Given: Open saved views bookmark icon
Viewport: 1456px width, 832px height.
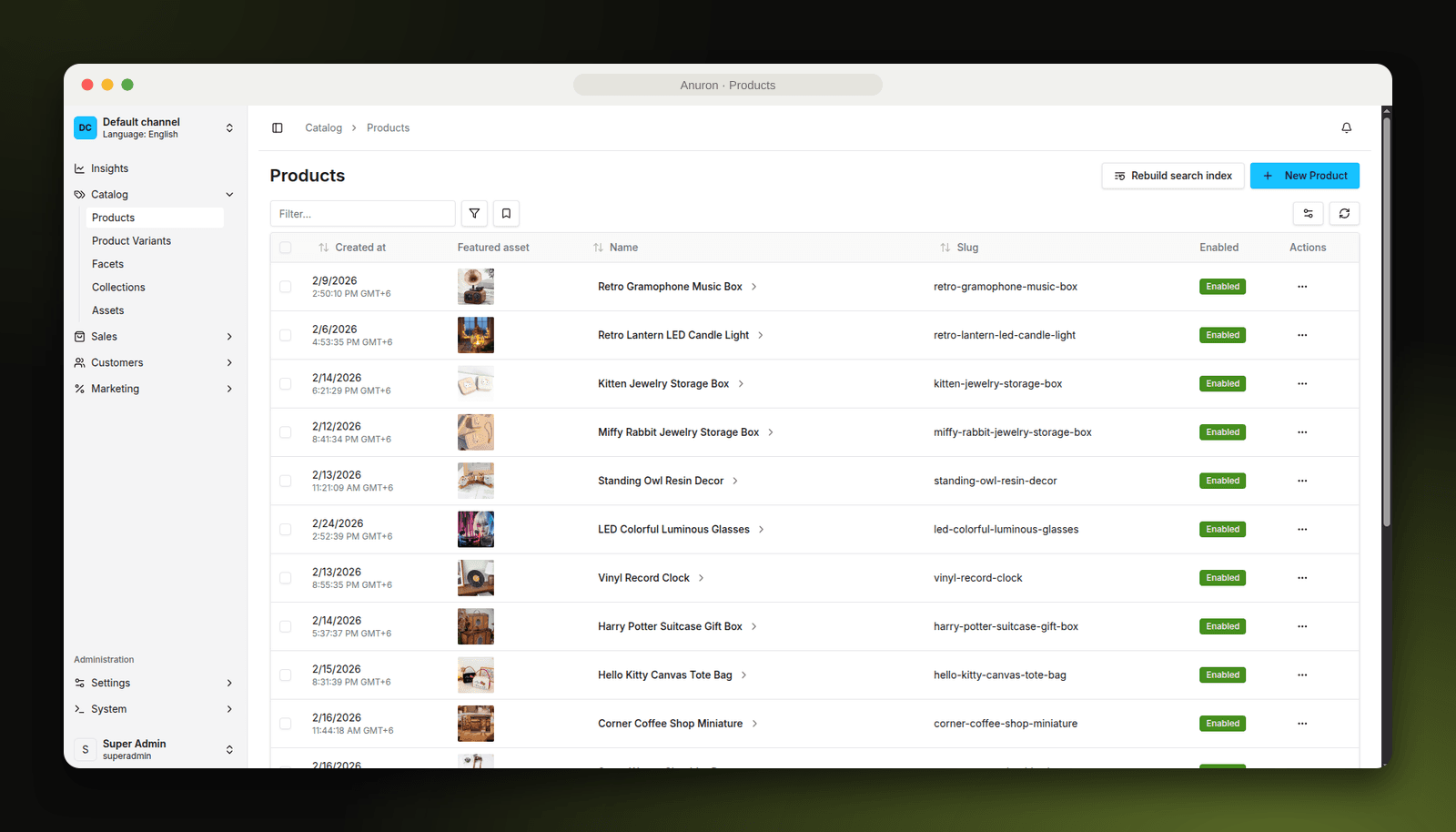Looking at the screenshot, I should click(506, 214).
